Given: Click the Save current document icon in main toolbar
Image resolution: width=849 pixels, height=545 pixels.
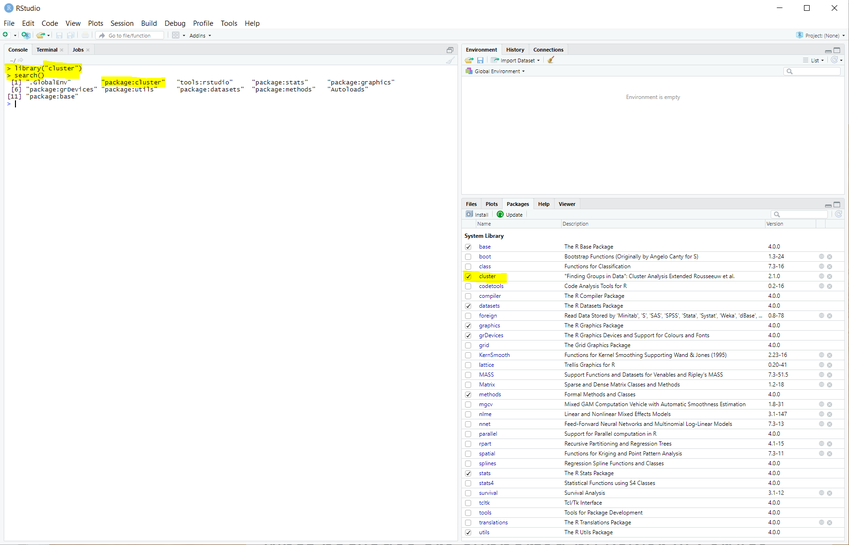Looking at the screenshot, I should click(59, 35).
